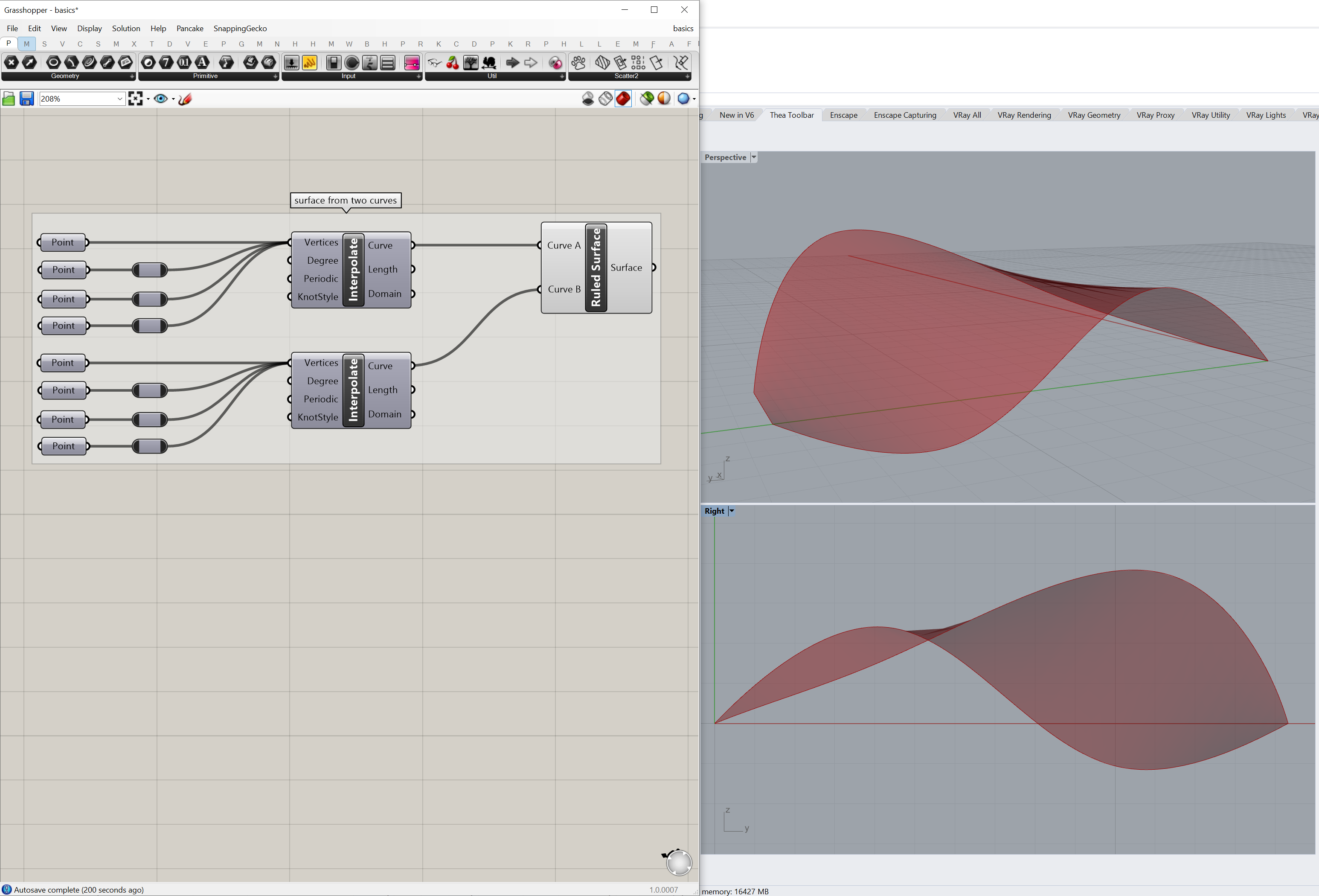Viewport: 1319px width, 896px height.
Task: Click the red error indicator icon in toolbar
Action: 622,98
